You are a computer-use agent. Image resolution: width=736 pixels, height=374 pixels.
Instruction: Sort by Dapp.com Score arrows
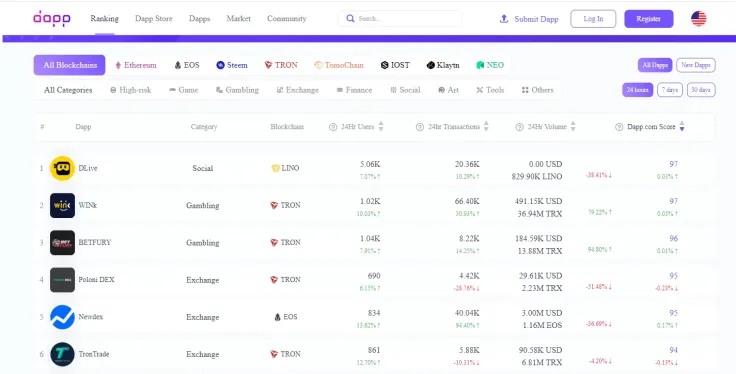click(x=682, y=126)
